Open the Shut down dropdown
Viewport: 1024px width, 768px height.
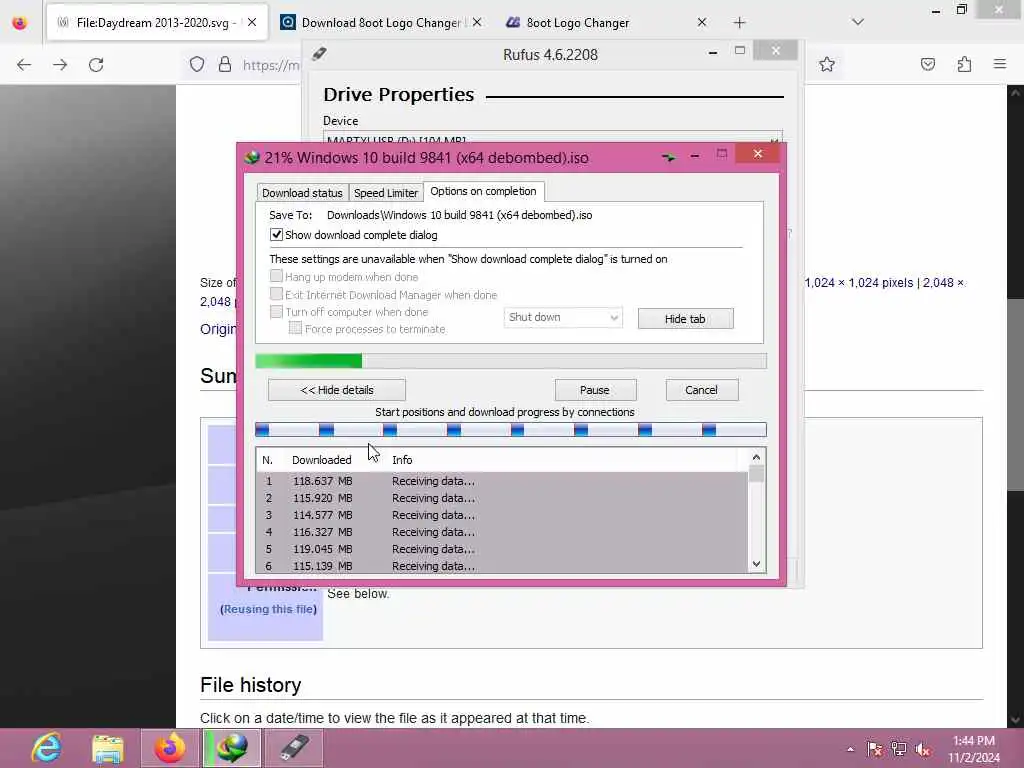pyautogui.click(x=563, y=317)
